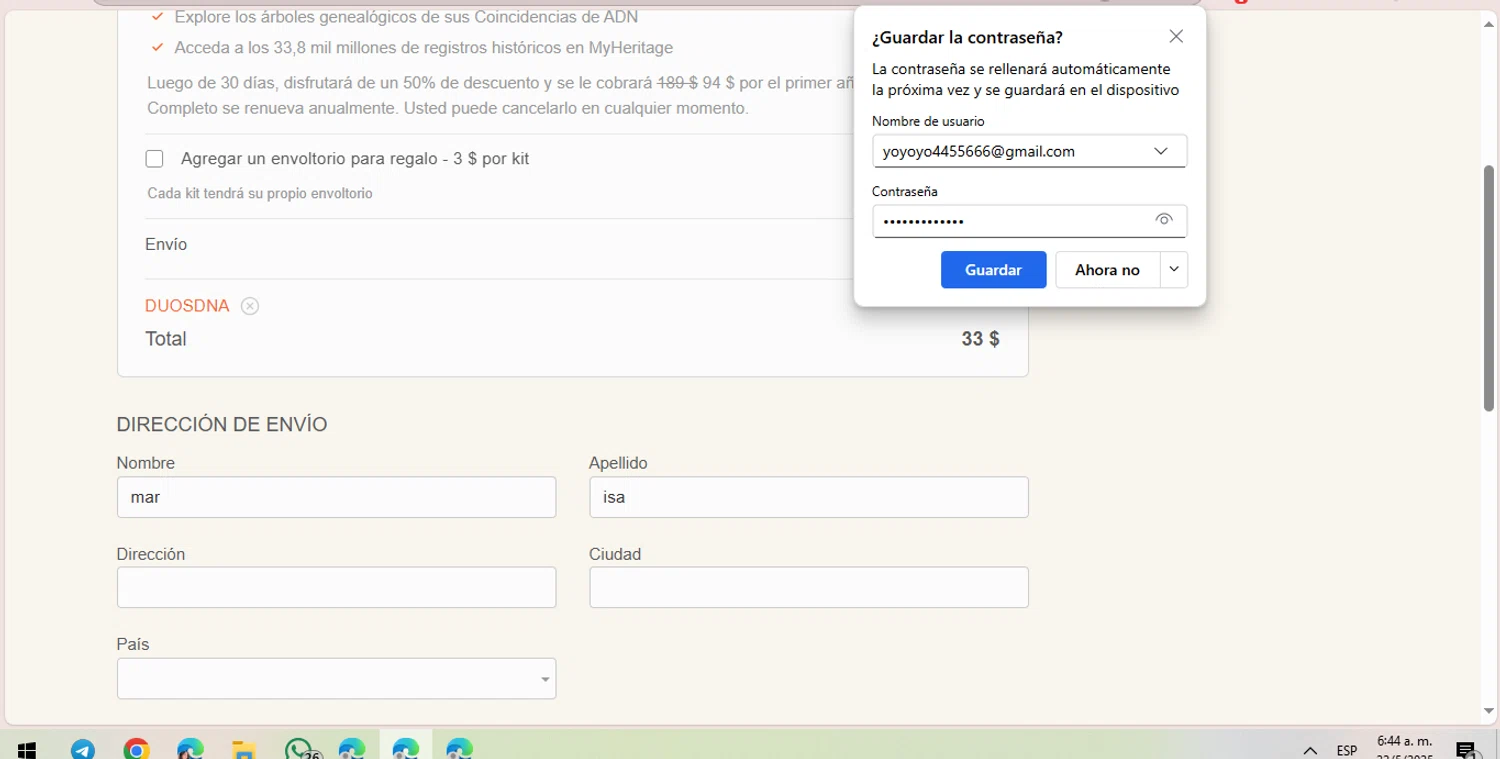This screenshot has height=759, width=1500.
Task: Click the Guardar button
Action: click(x=993, y=270)
